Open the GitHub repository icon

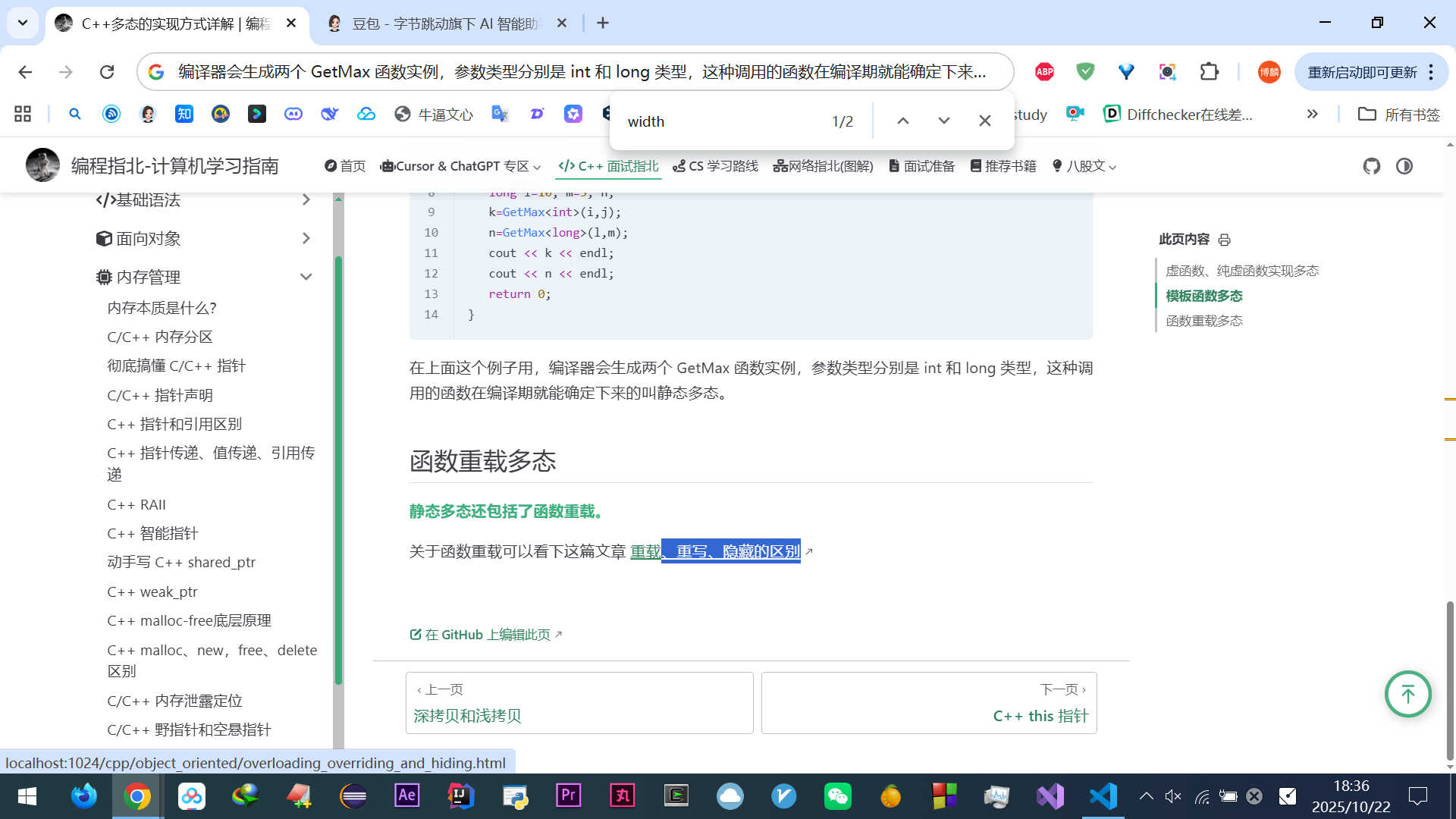(x=1371, y=166)
